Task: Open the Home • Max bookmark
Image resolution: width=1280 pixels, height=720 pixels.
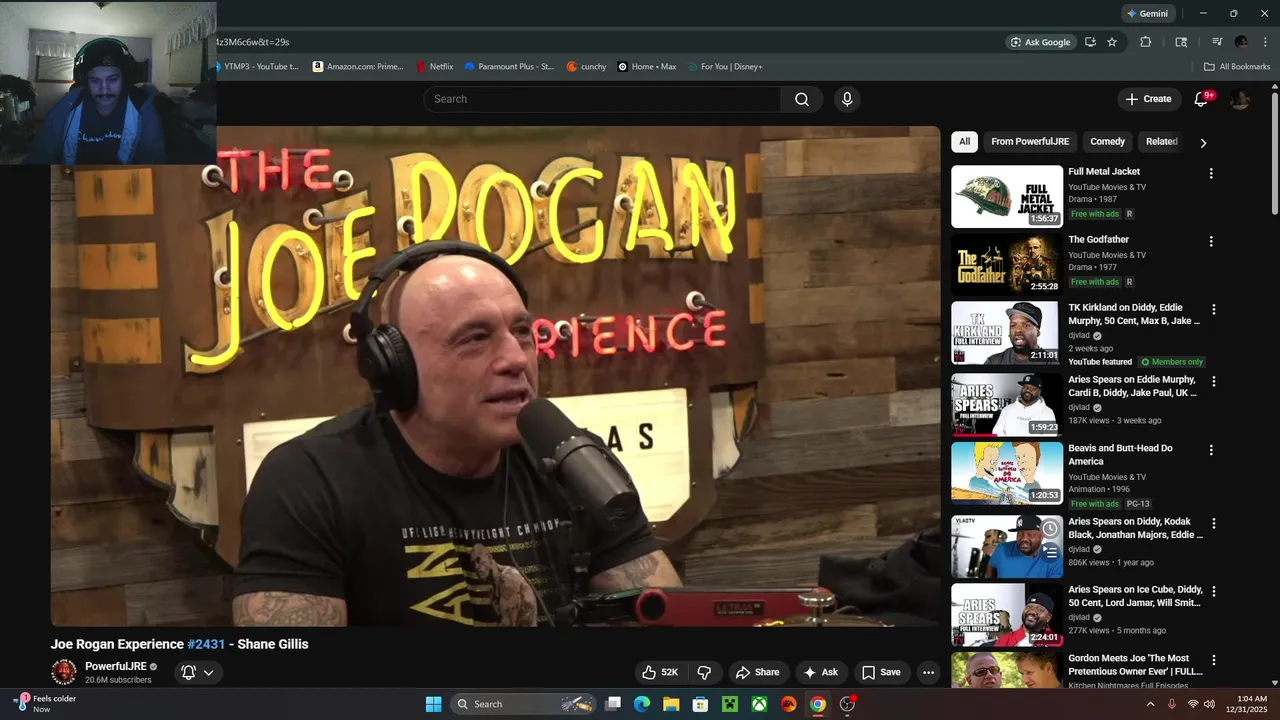Action: point(647,67)
